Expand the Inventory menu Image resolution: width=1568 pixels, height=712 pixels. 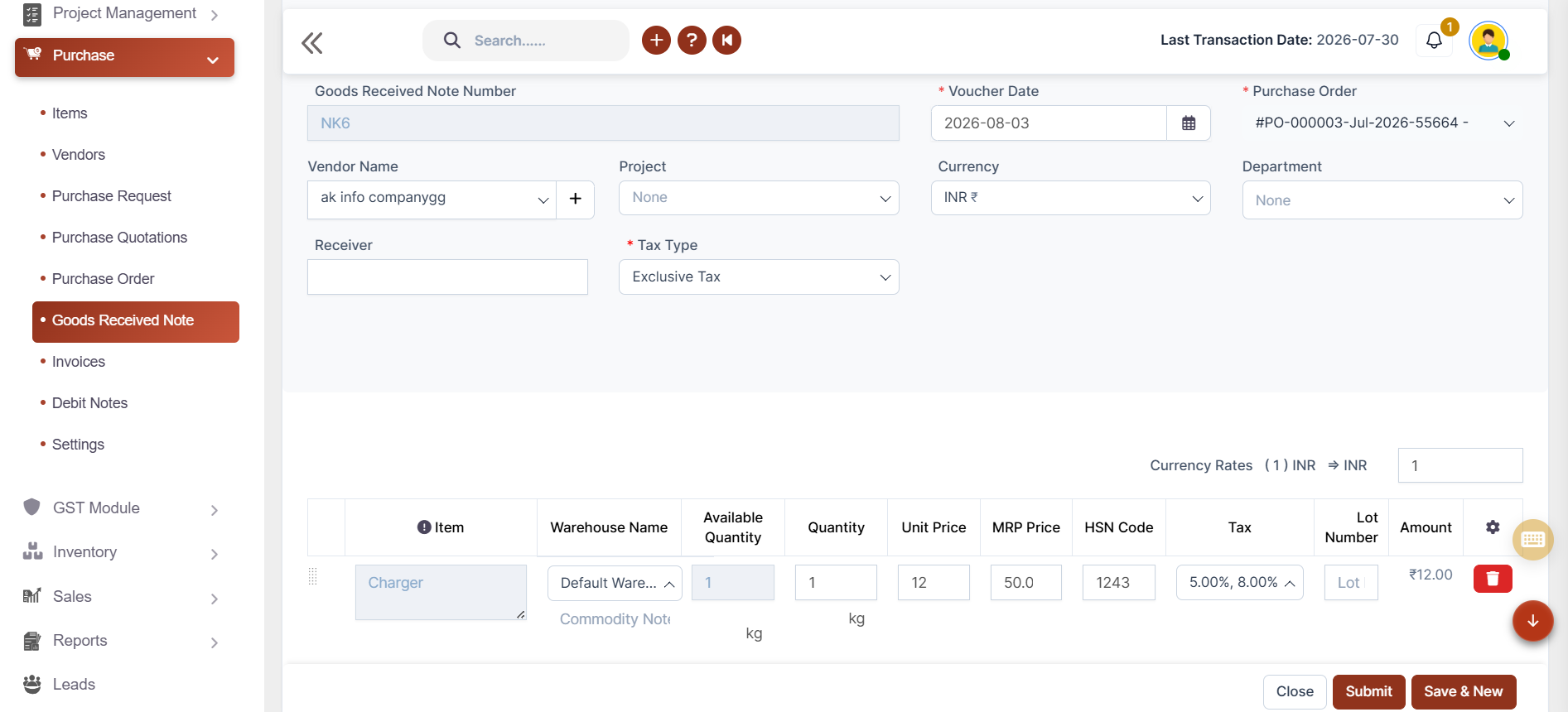(123, 552)
